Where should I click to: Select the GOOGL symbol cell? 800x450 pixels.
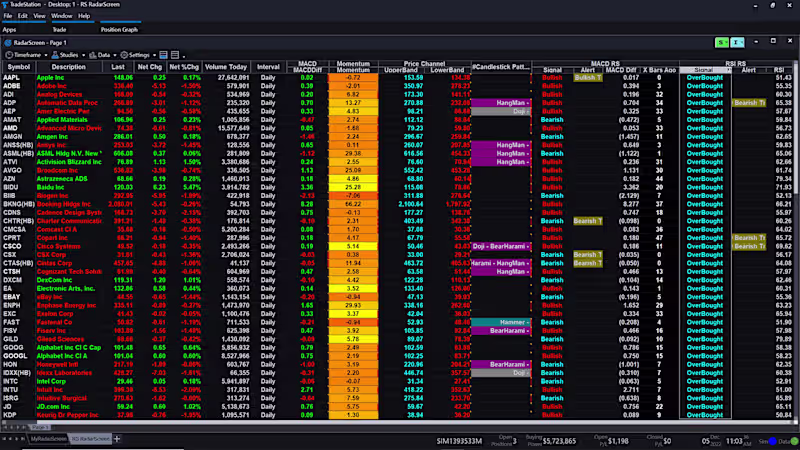click(x=15, y=356)
